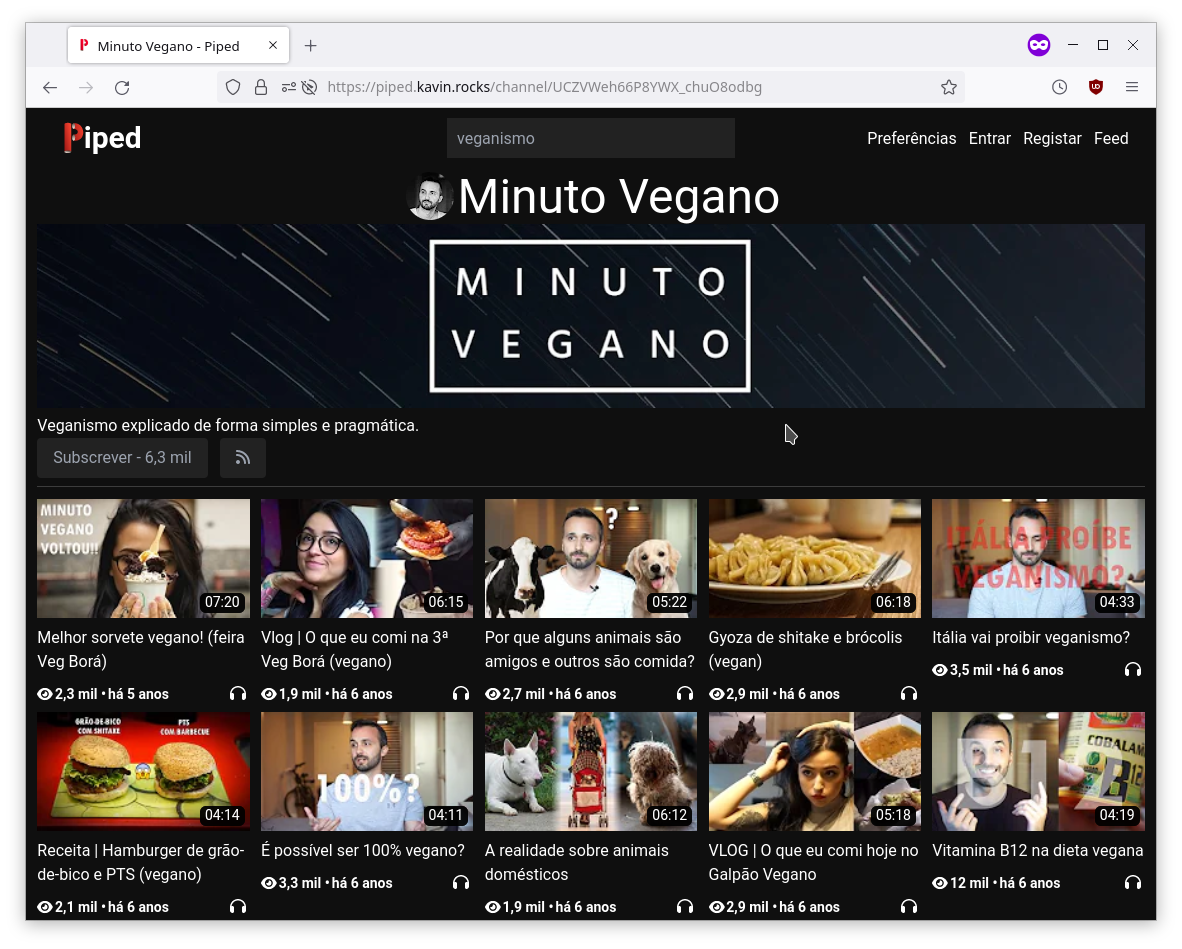Screen dimensions: 1182x949
Task: Open a new browser tab
Action: (311, 46)
